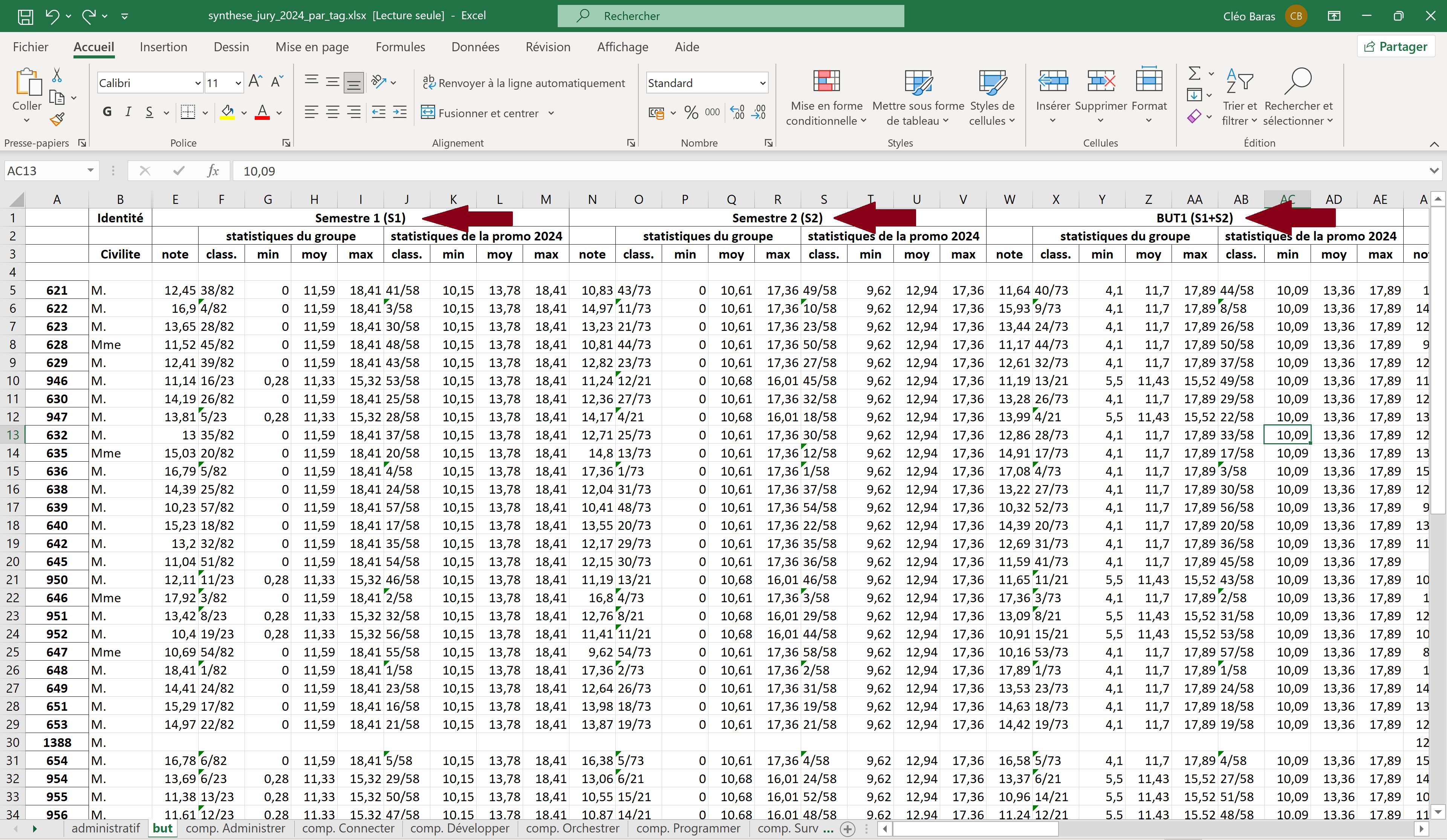
Task: Toggle center text alignment
Action: click(x=332, y=112)
